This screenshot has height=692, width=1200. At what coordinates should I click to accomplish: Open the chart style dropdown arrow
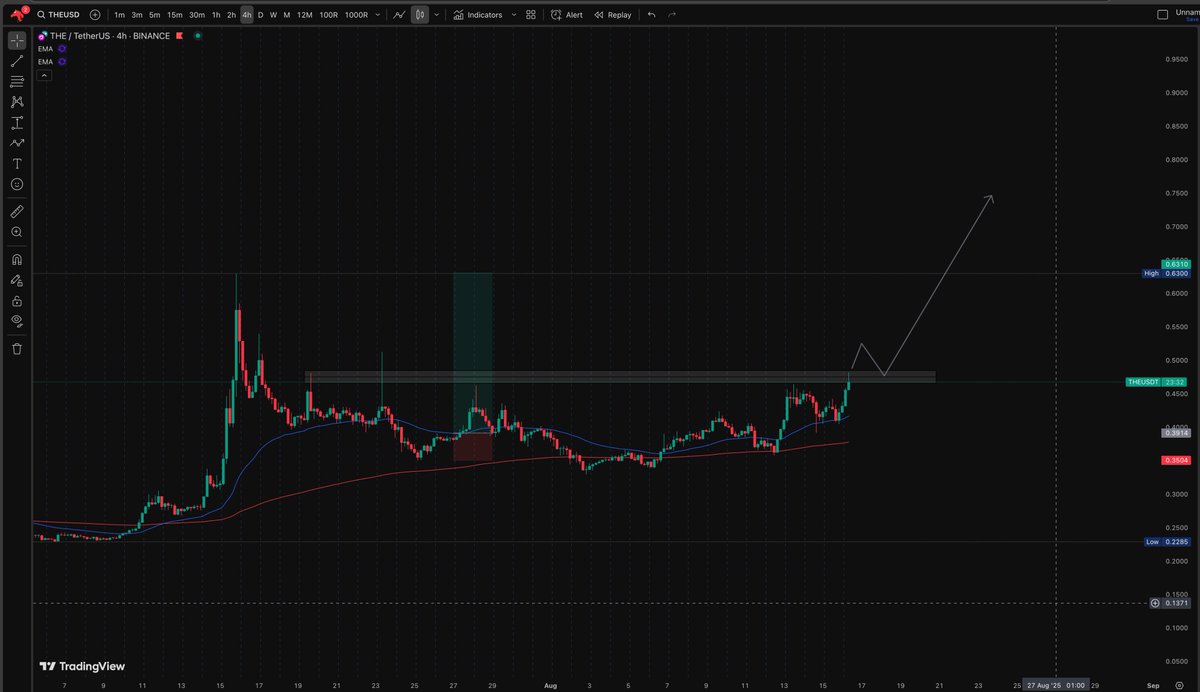pos(435,15)
